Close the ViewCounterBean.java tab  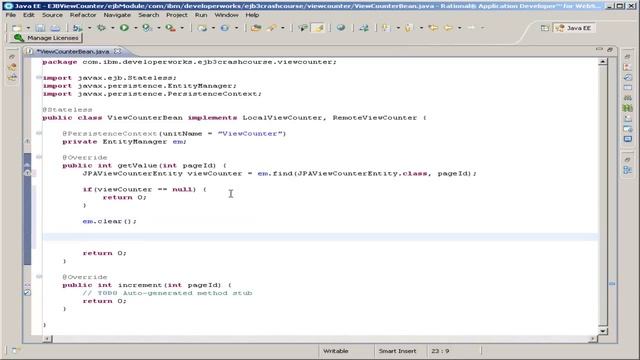(x=118, y=51)
